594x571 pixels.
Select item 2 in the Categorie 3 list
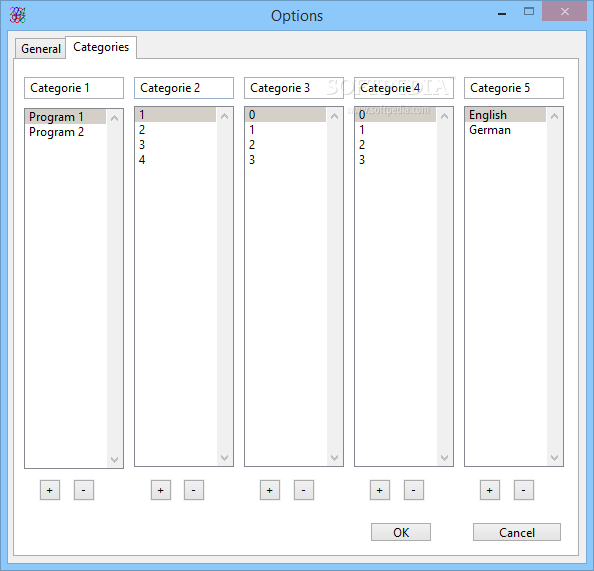[x=285, y=145]
